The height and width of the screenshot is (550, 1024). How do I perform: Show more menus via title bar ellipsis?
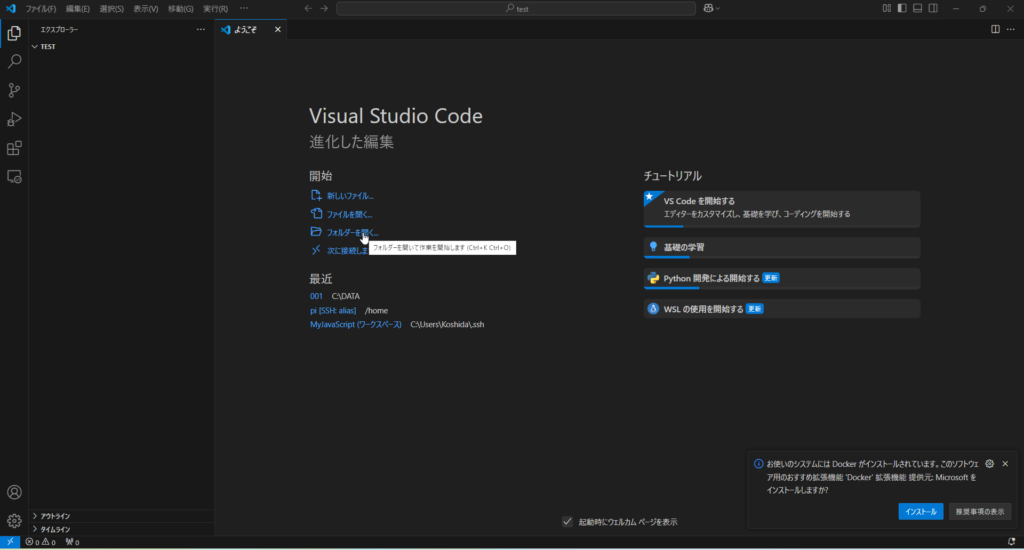point(244,8)
